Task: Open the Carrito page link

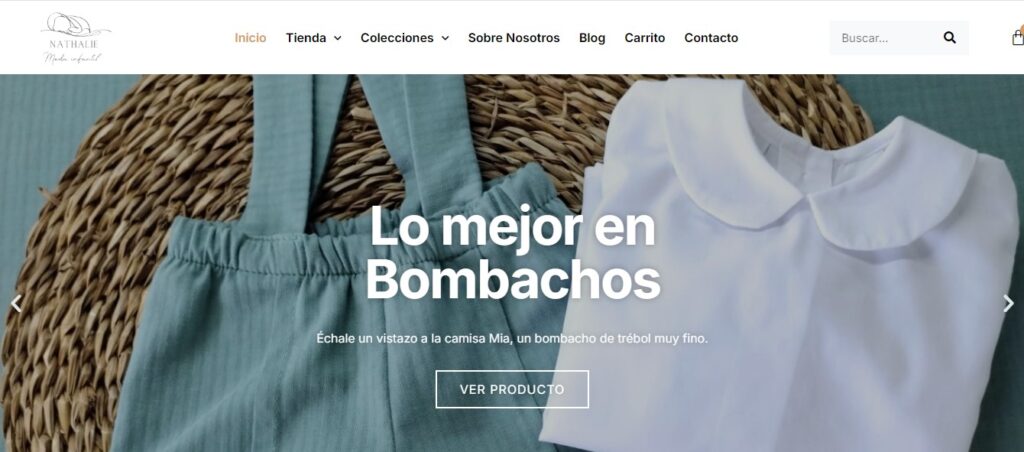Action: 645,38
